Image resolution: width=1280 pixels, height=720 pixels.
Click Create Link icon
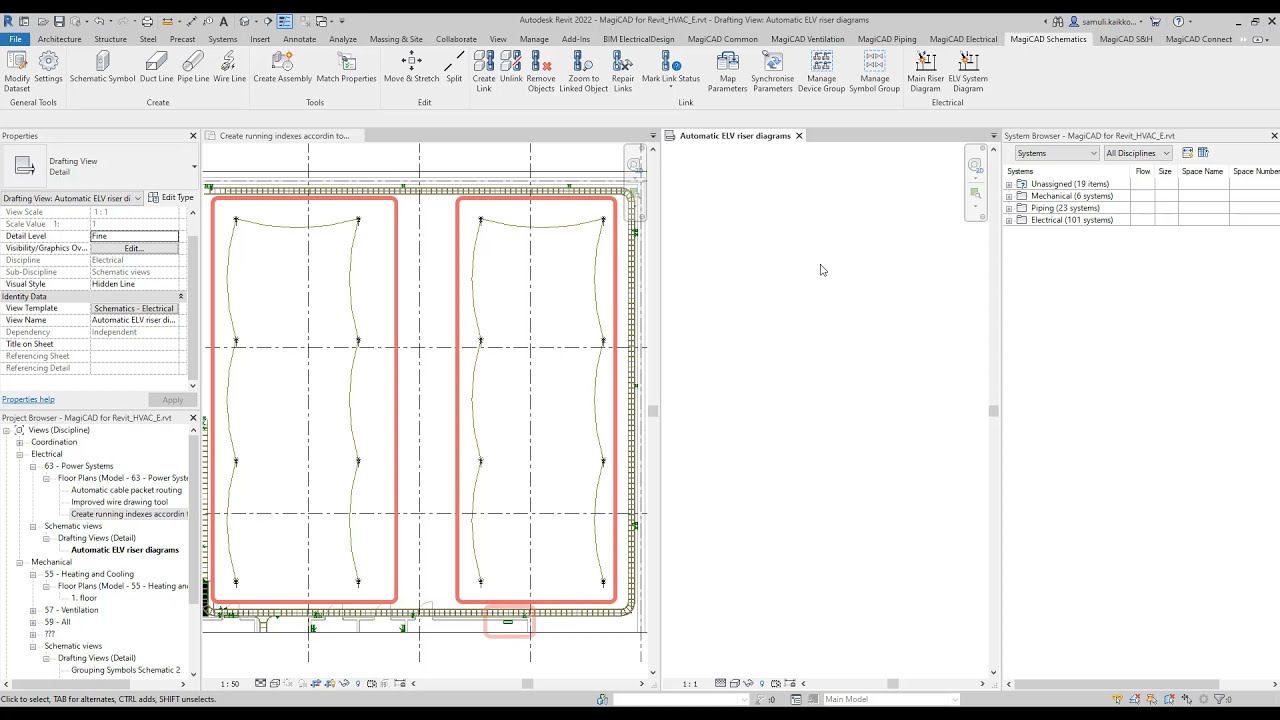(484, 72)
